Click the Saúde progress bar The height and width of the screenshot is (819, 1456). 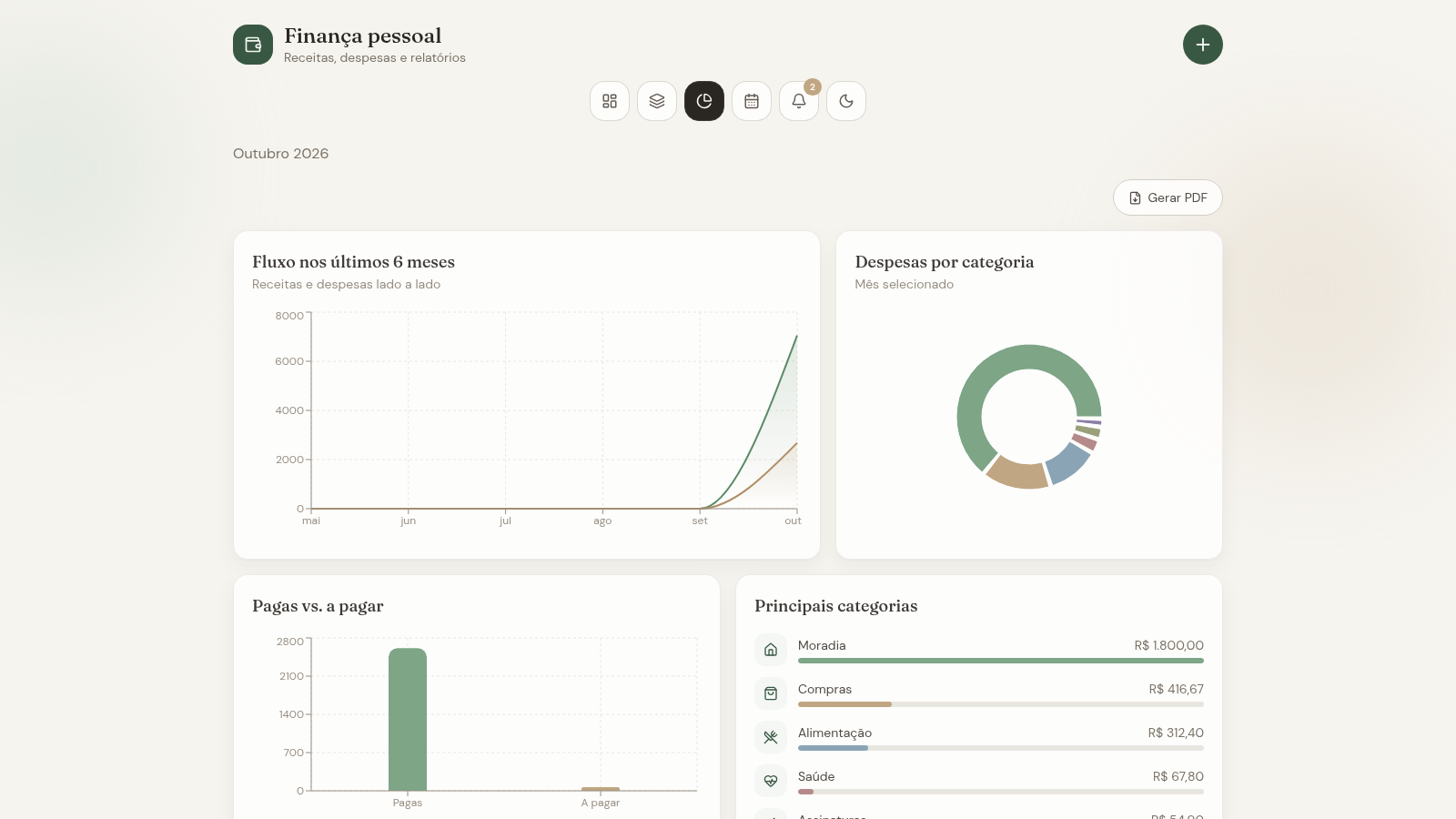coord(1001,792)
